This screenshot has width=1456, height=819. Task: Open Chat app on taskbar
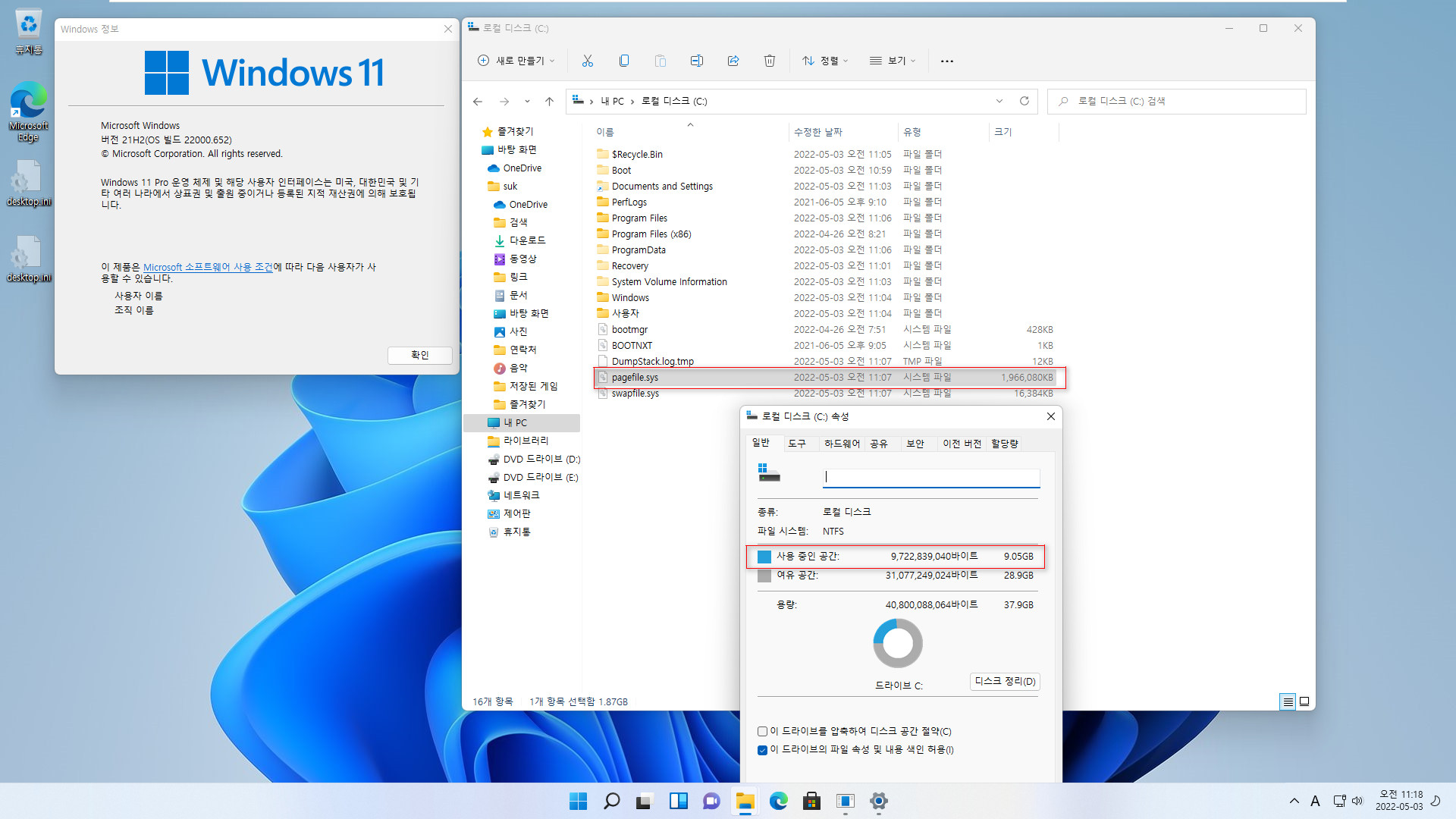pyautogui.click(x=711, y=801)
